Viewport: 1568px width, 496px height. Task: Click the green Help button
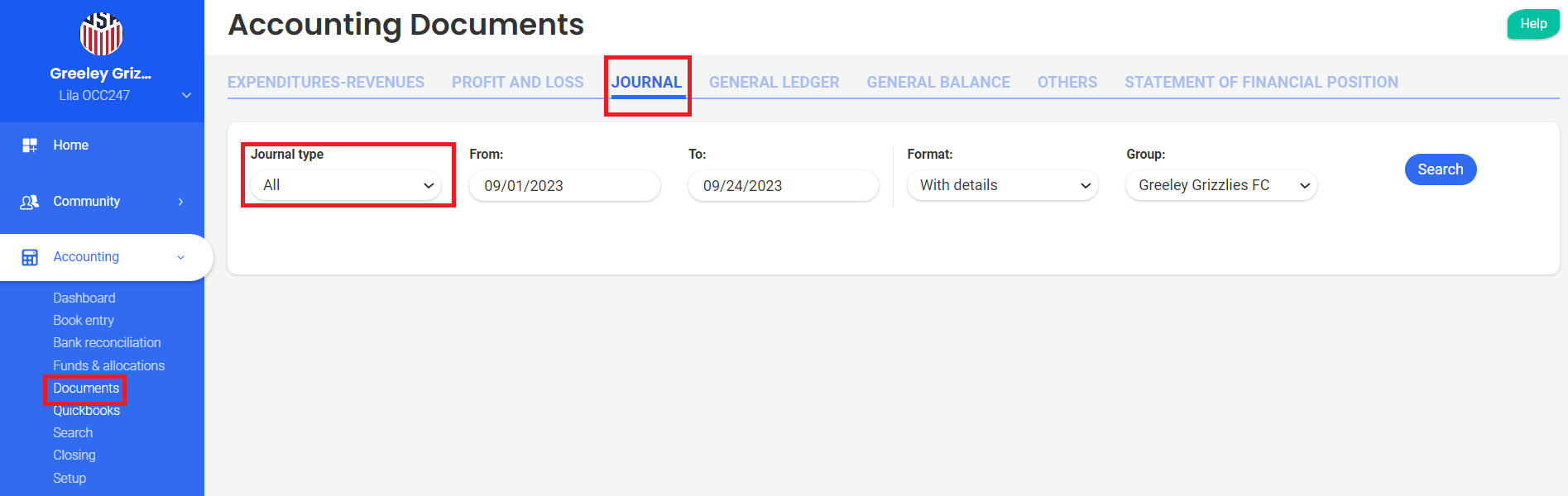click(1532, 24)
